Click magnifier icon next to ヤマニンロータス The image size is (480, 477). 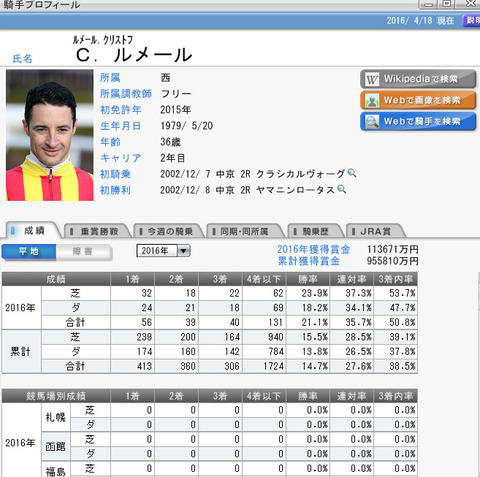tap(341, 189)
